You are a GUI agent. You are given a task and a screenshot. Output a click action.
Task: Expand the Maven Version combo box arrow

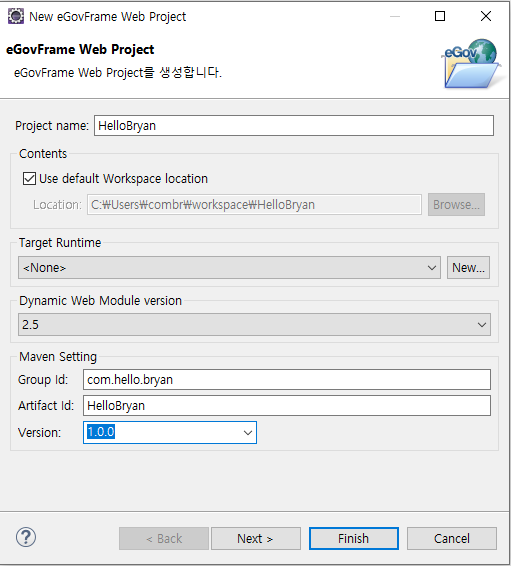248,432
